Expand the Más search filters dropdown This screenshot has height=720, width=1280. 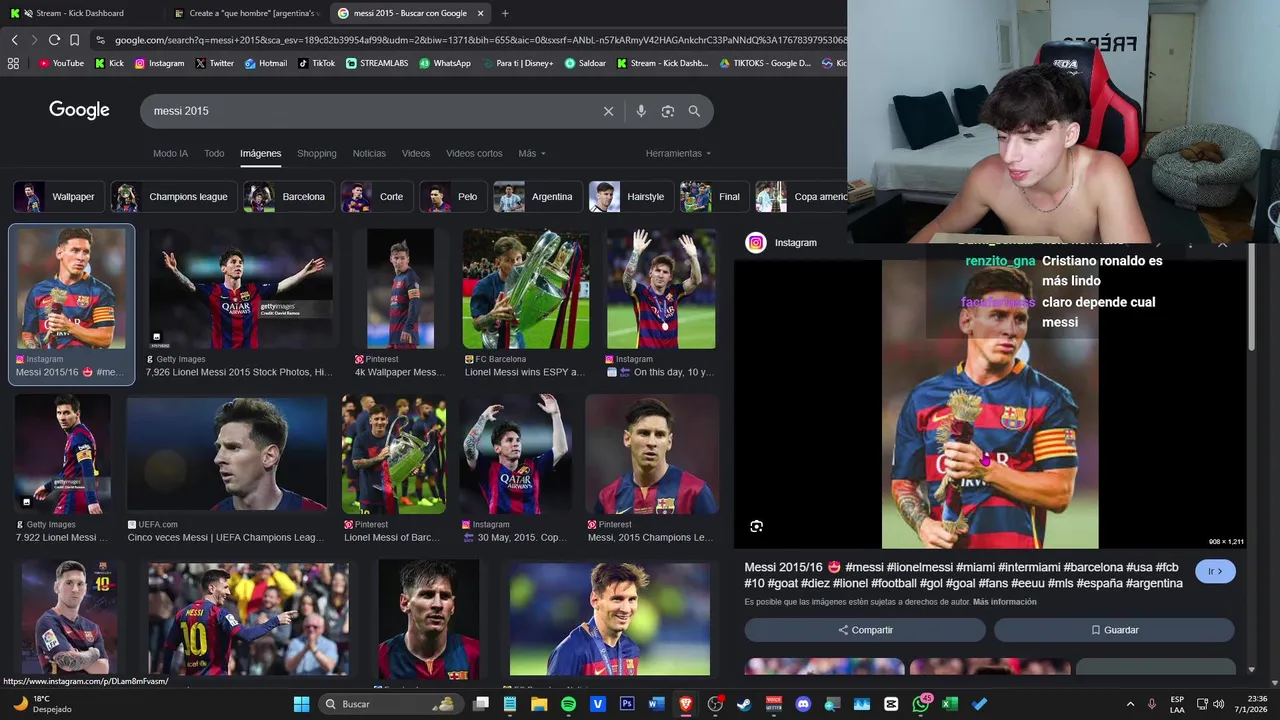pyautogui.click(x=532, y=154)
